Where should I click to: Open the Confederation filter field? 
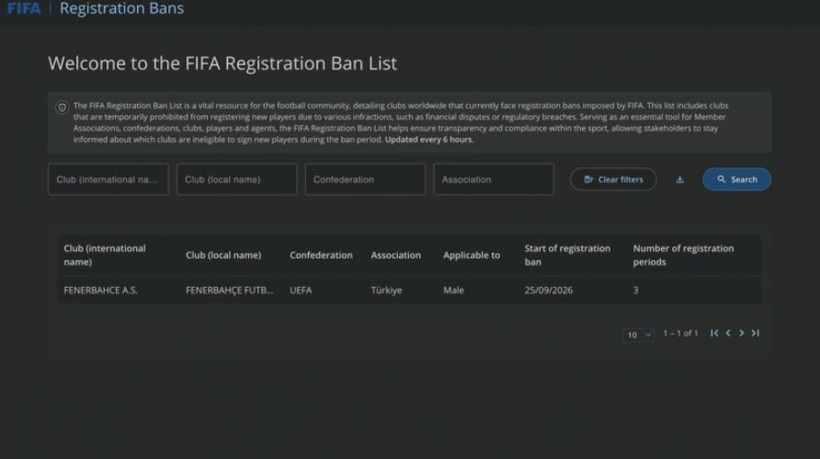365,179
